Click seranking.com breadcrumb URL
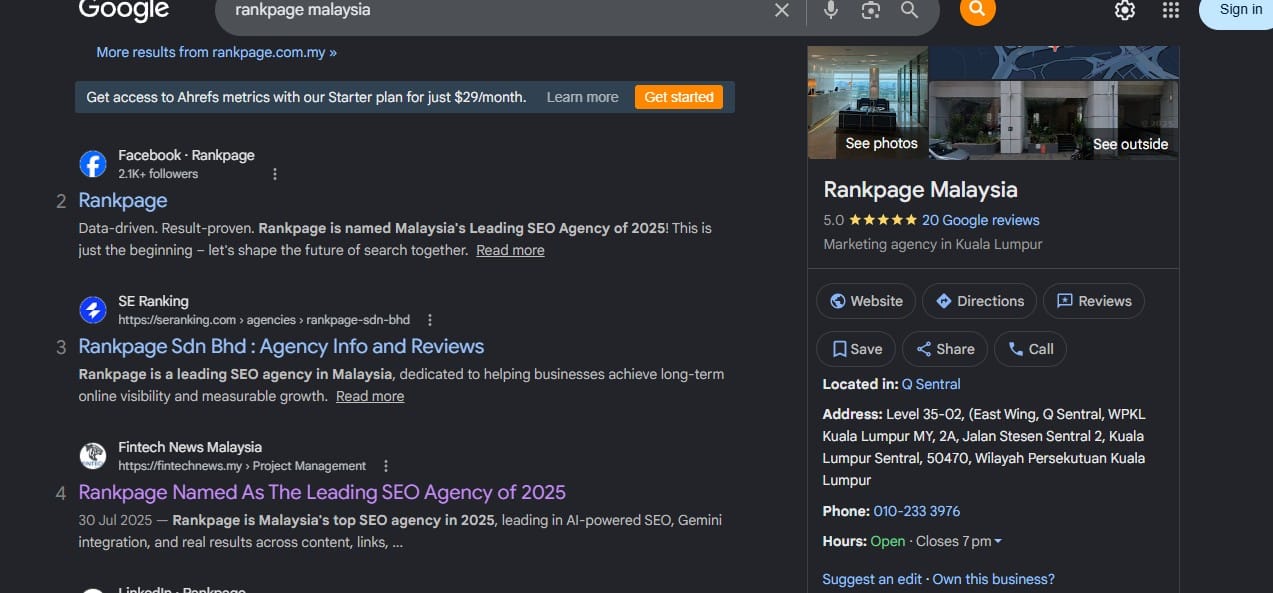 click(x=264, y=320)
